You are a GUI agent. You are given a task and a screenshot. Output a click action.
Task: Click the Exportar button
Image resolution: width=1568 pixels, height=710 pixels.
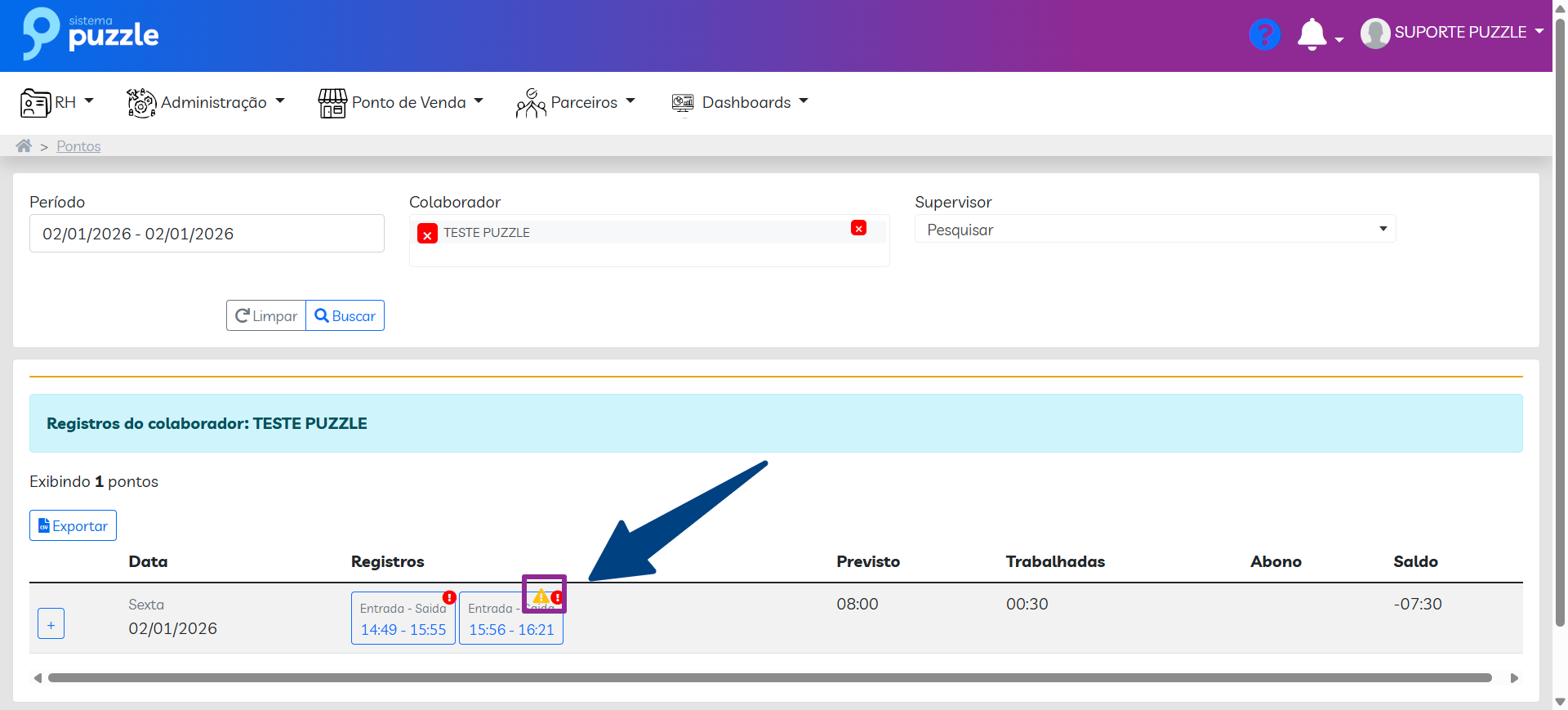click(73, 526)
